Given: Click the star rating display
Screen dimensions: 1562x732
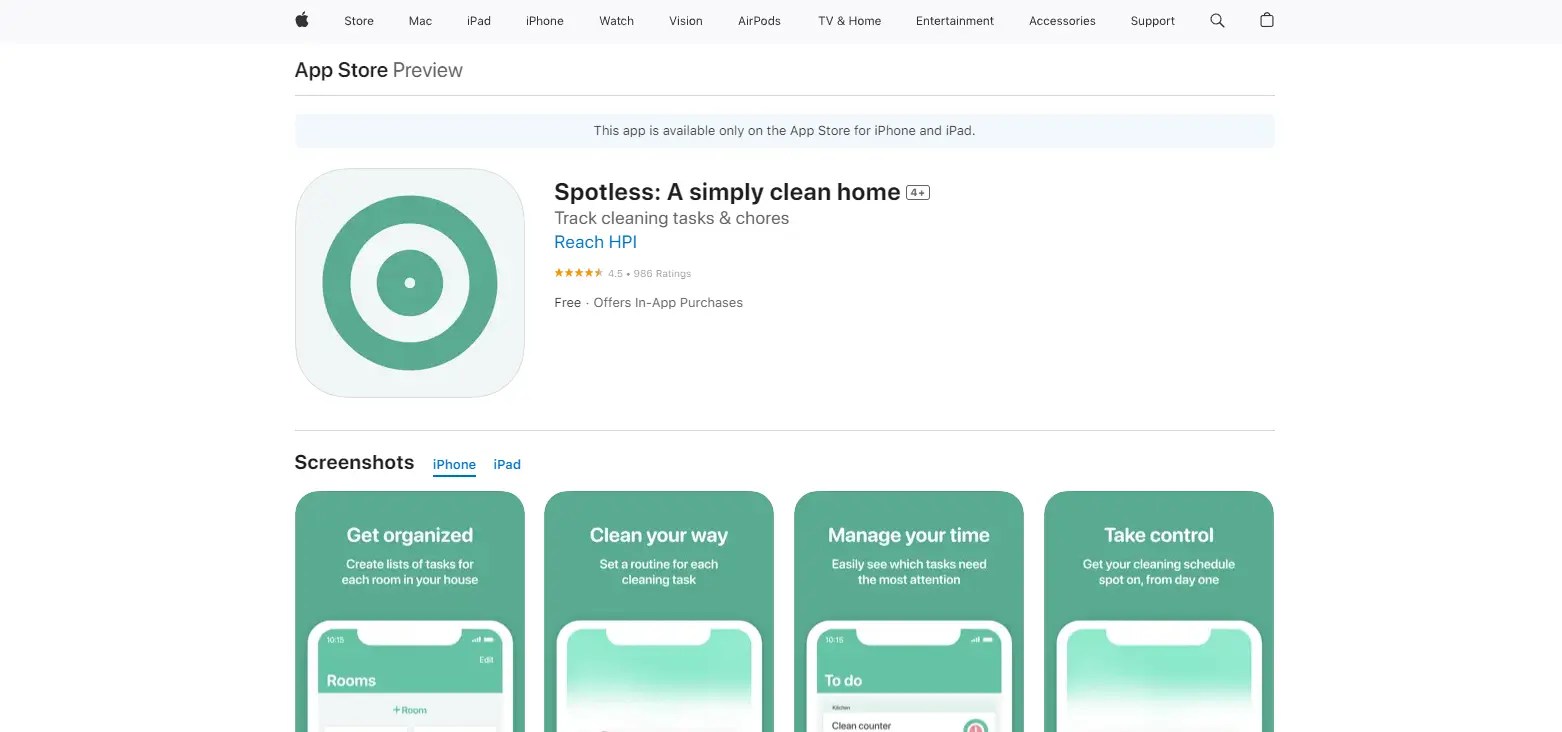Looking at the screenshot, I should pos(578,272).
